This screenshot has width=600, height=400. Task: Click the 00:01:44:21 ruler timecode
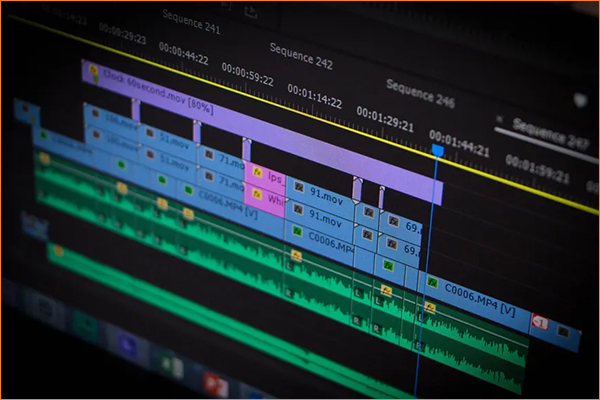click(x=459, y=144)
